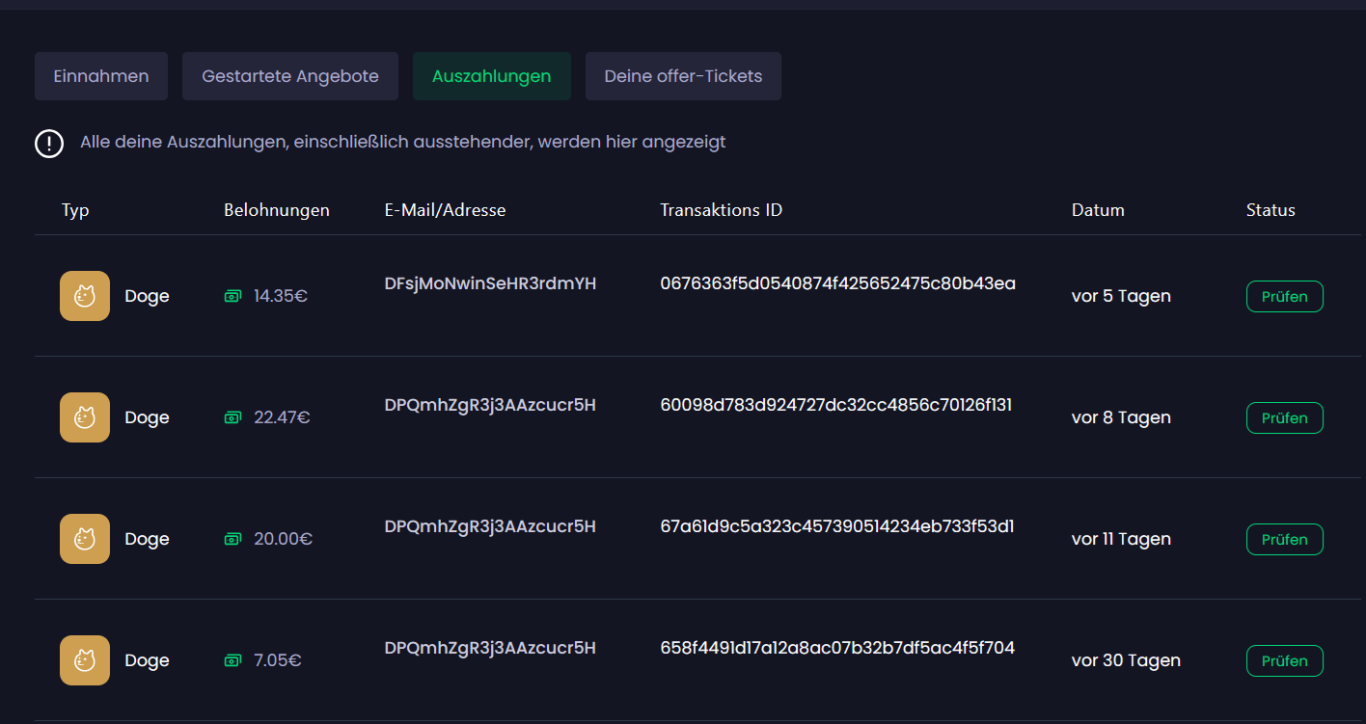Click cash icon beside 7.05€

point(233,660)
